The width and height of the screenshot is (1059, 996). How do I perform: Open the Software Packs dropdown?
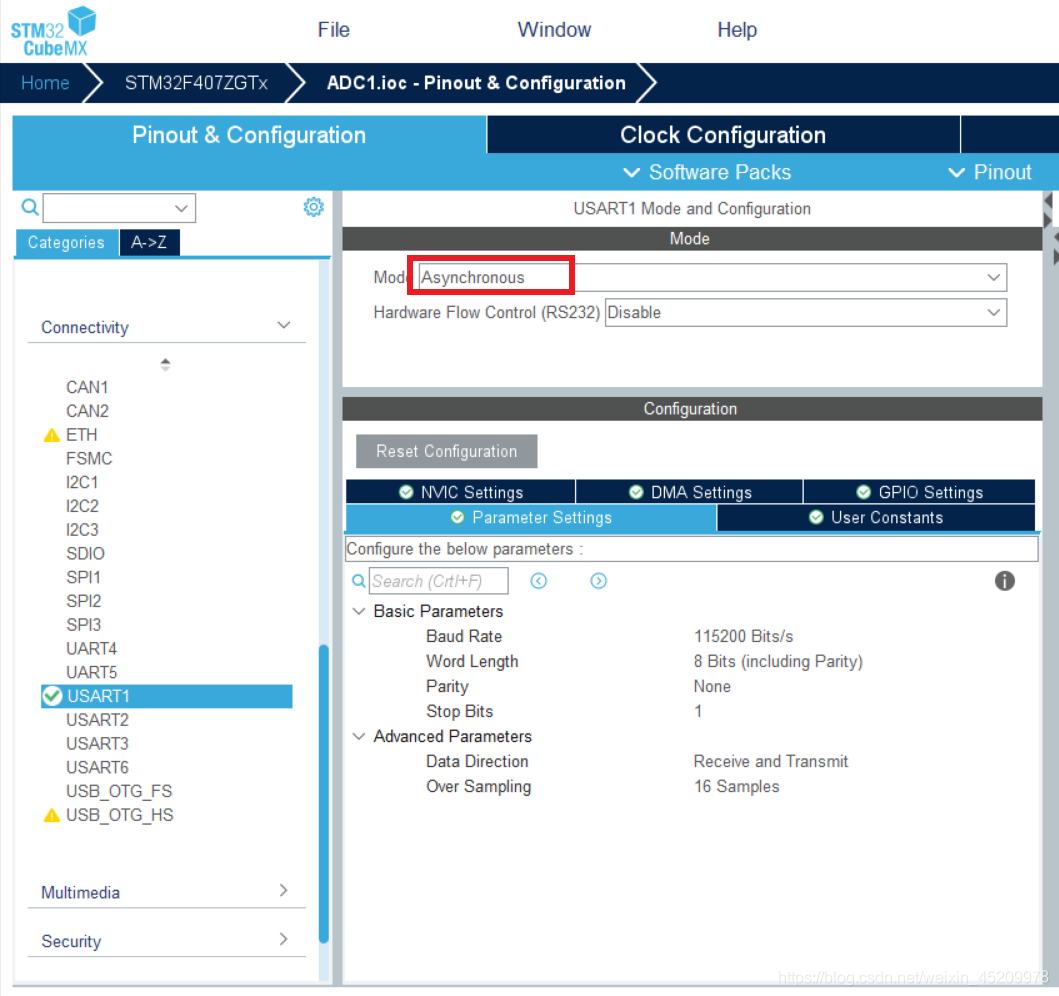click(706, 172)
